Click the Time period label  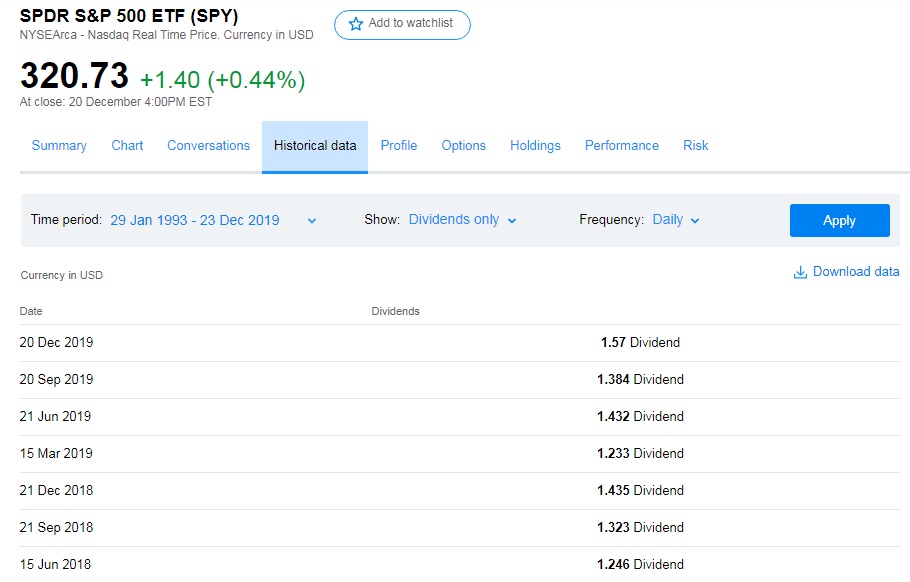(66, 219)
